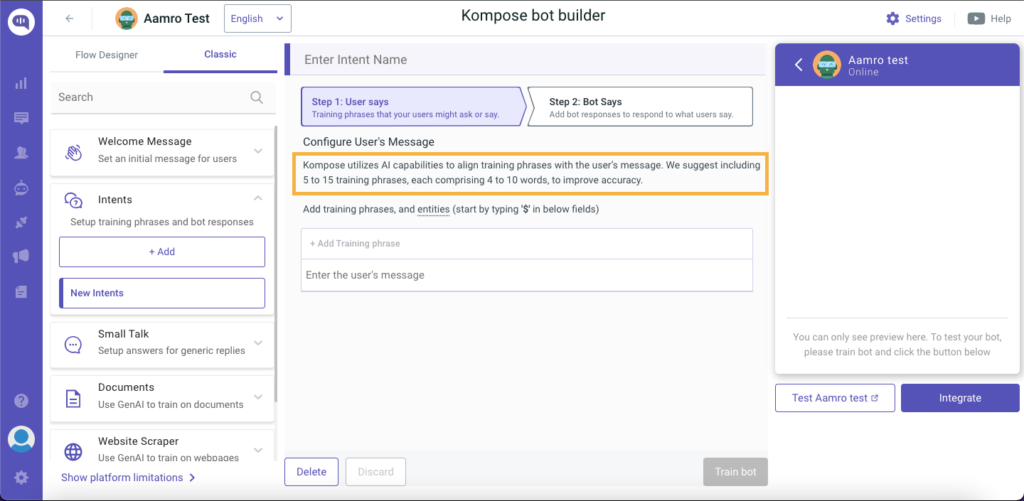The height and width of the screenshot is (501, 1024).
Task: Switch to the Flow Designer tab
Action: pos(106,55)
